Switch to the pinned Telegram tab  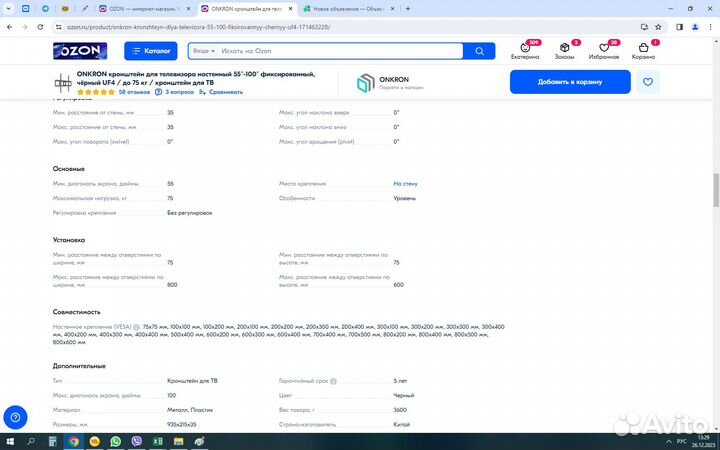click(45, 9)
